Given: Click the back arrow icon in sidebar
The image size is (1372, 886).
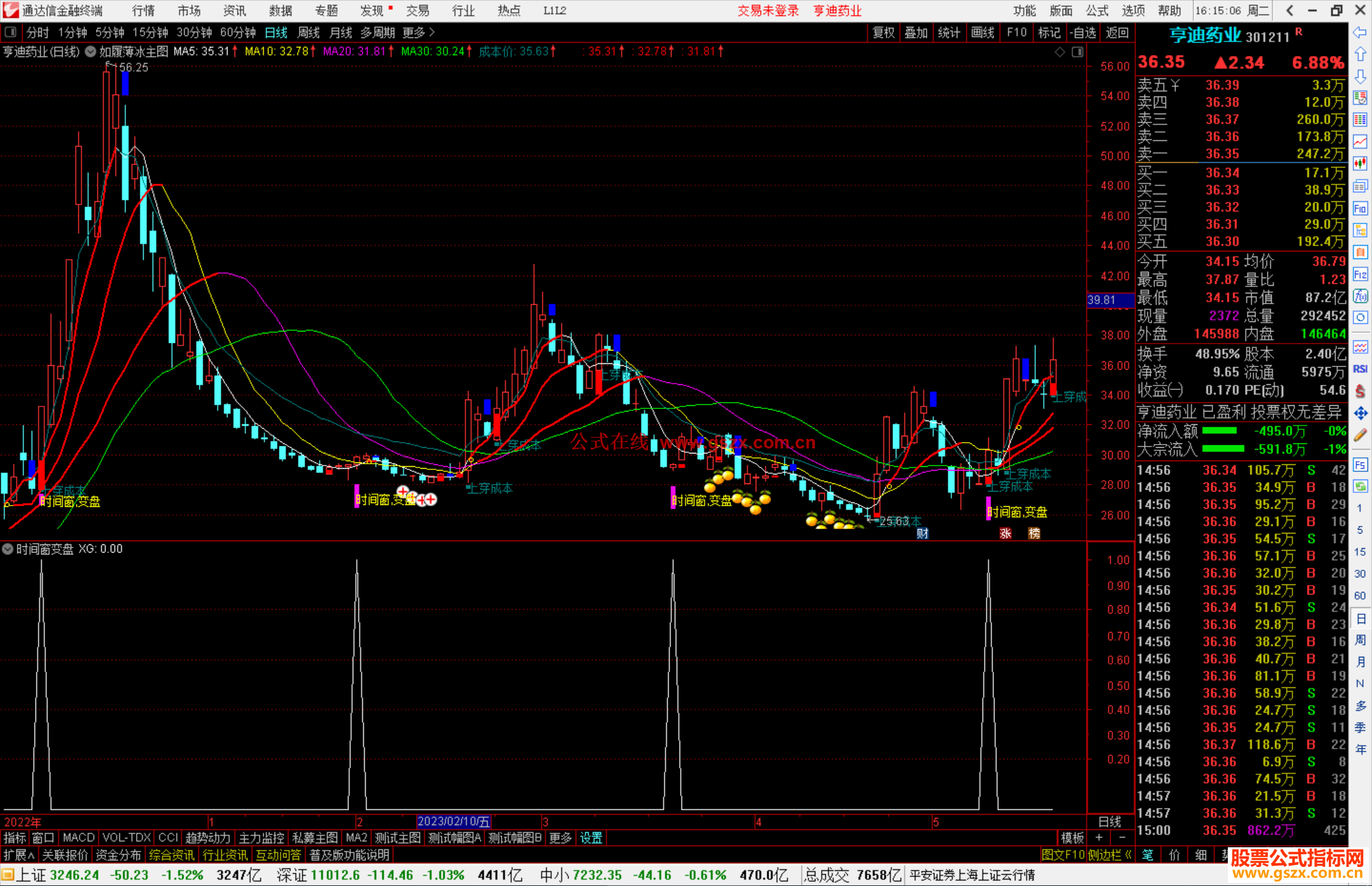Looking at the screenshot, I should (1360, 32).
